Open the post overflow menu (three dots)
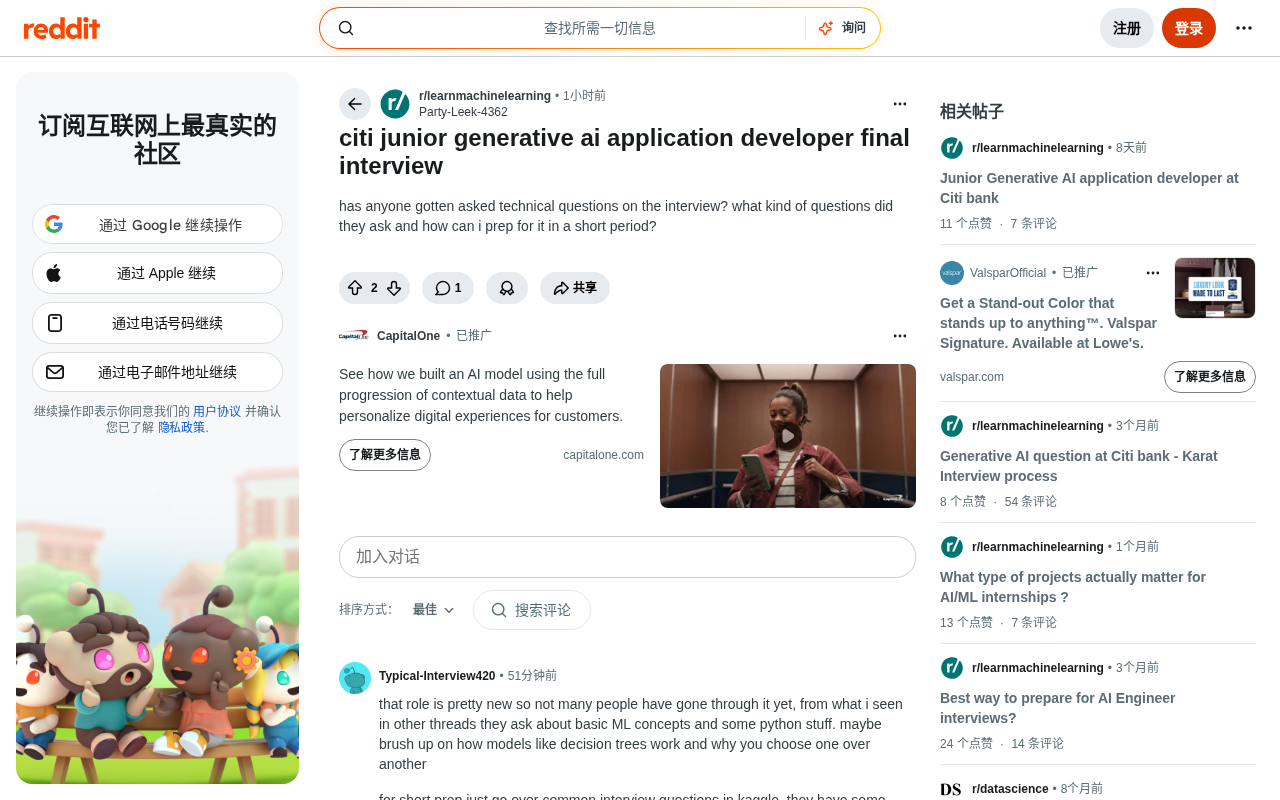 [x=900, y=104]
